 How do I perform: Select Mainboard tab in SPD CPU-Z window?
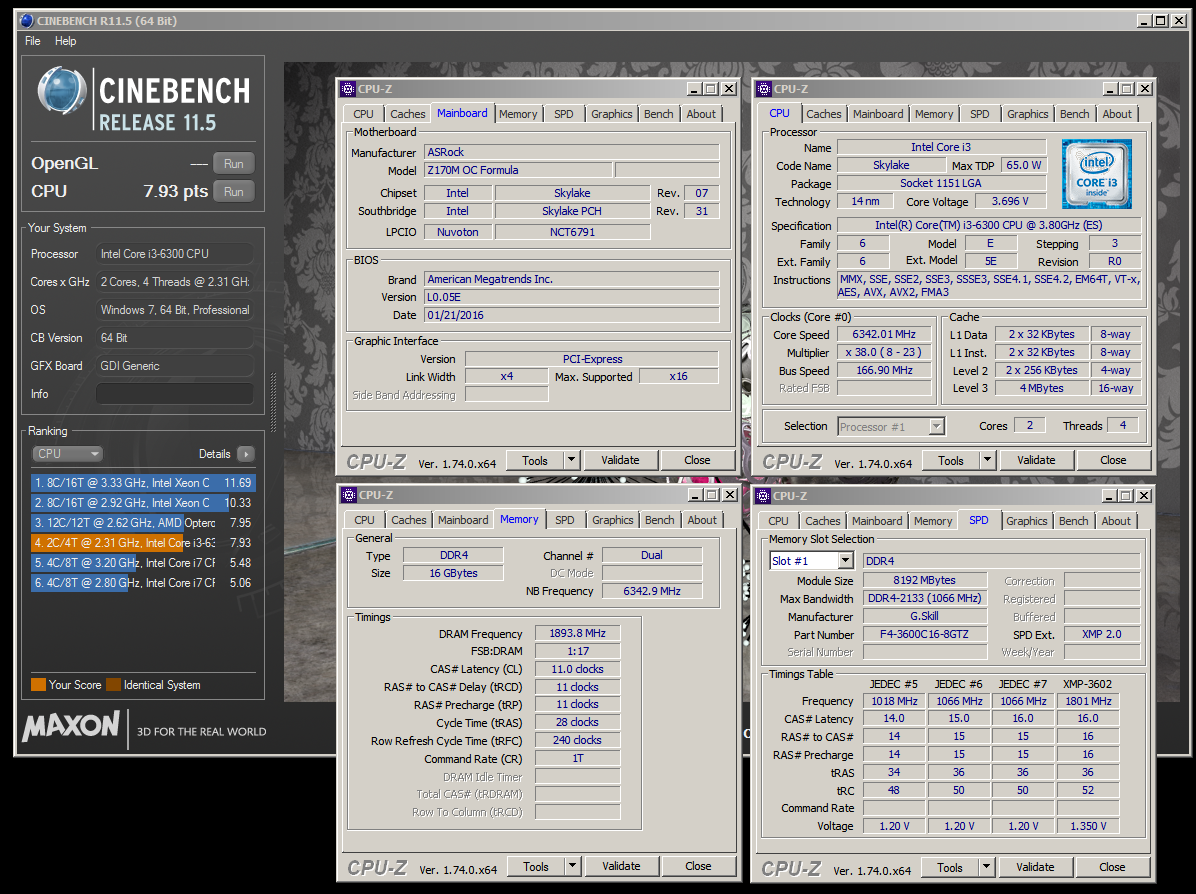click(x=877, y=521)
